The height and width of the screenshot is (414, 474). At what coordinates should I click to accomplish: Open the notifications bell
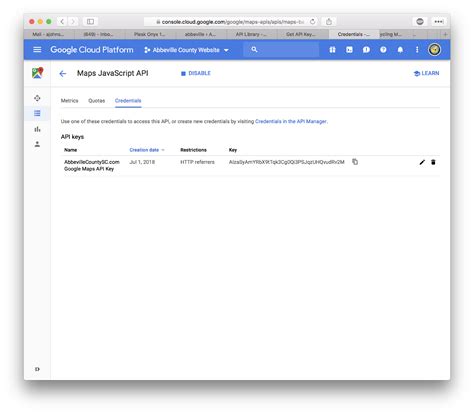400,50
